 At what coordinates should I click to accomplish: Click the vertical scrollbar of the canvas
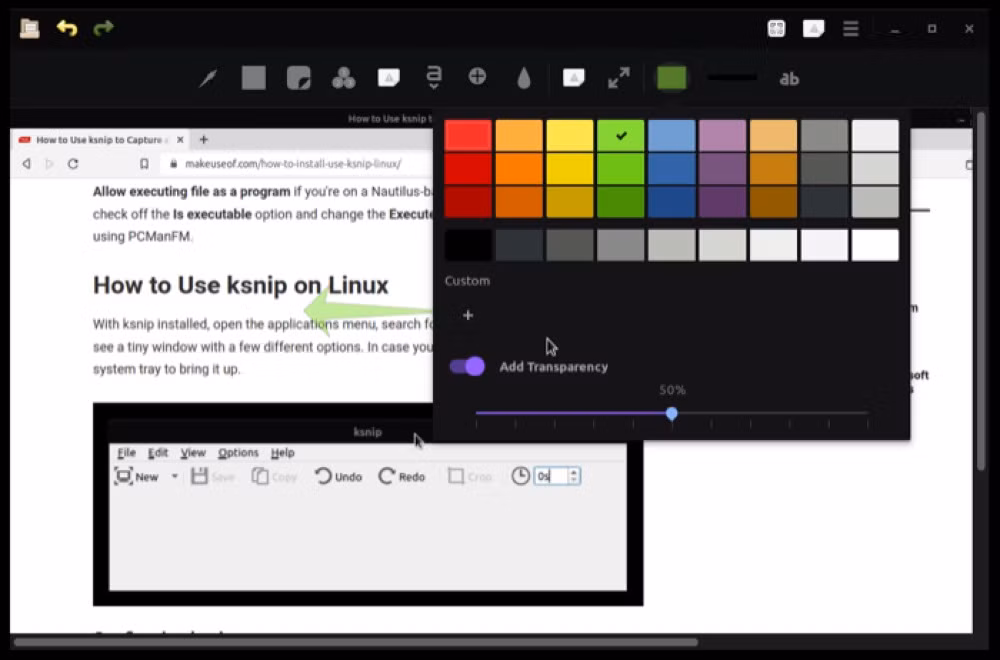pos(981,291)
